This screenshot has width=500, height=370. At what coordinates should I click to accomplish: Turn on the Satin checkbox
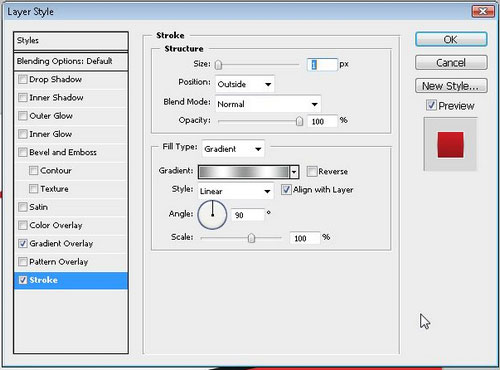23,207
